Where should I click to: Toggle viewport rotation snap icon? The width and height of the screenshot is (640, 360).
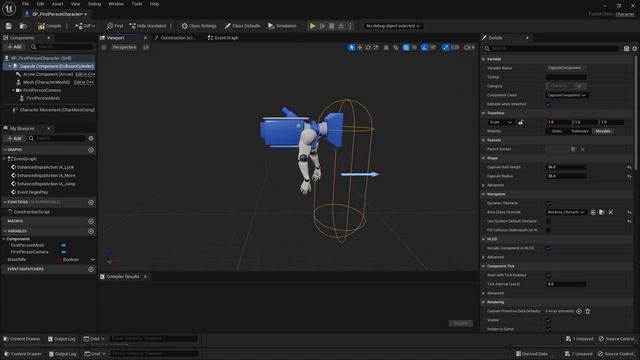point(424,47)
